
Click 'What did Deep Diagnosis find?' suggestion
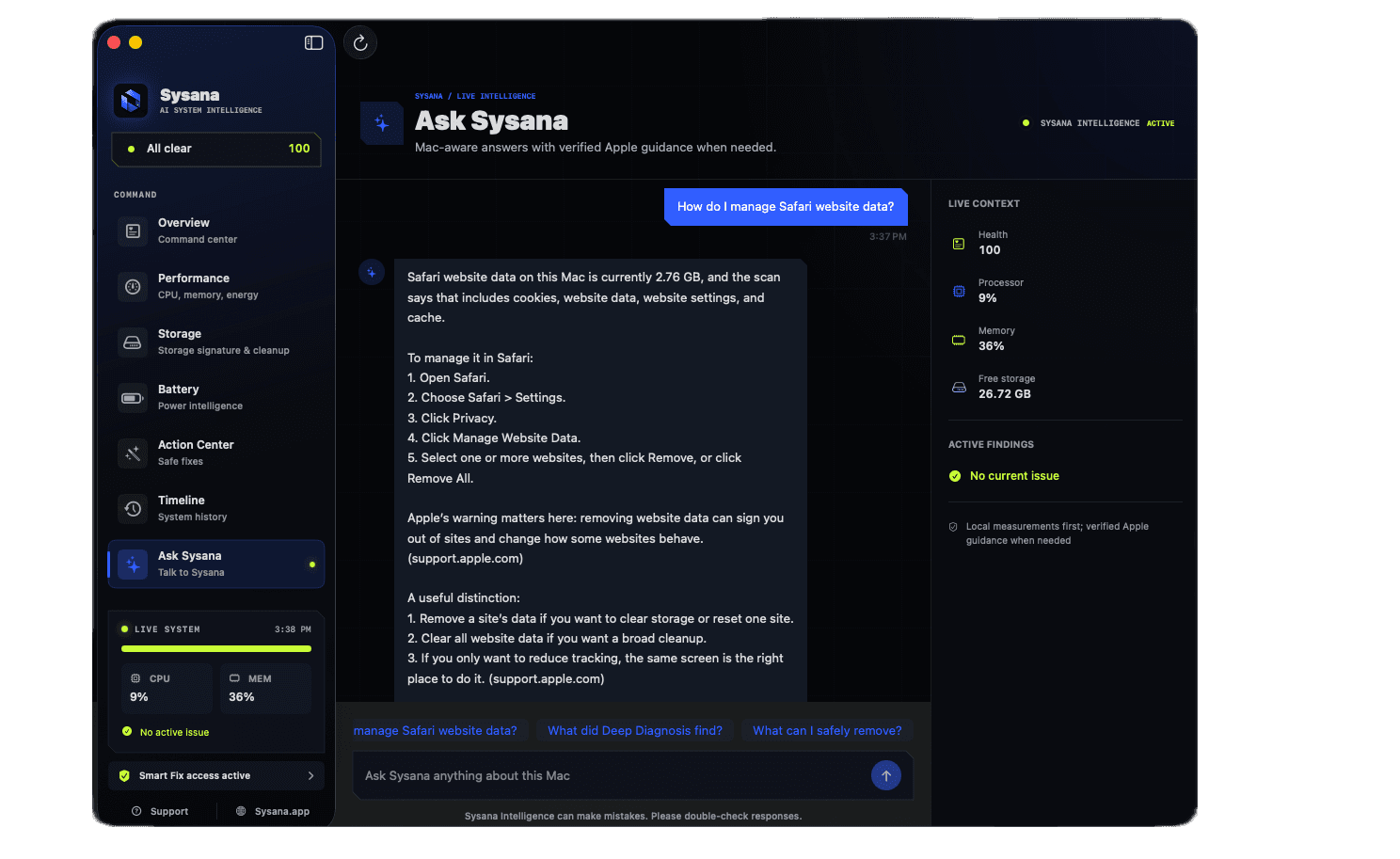click(x=635, y=730)
